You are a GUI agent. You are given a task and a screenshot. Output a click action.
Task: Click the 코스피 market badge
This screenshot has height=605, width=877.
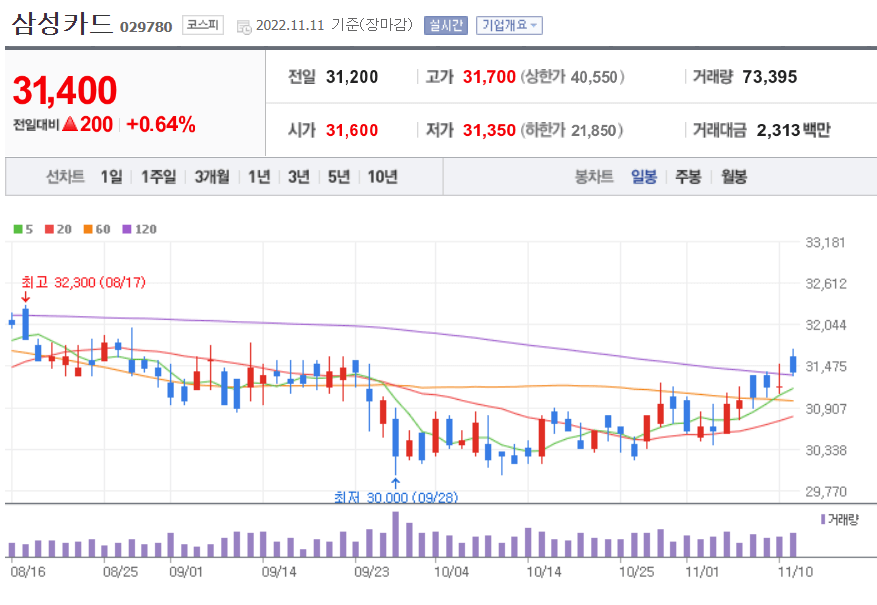point(201,24)
